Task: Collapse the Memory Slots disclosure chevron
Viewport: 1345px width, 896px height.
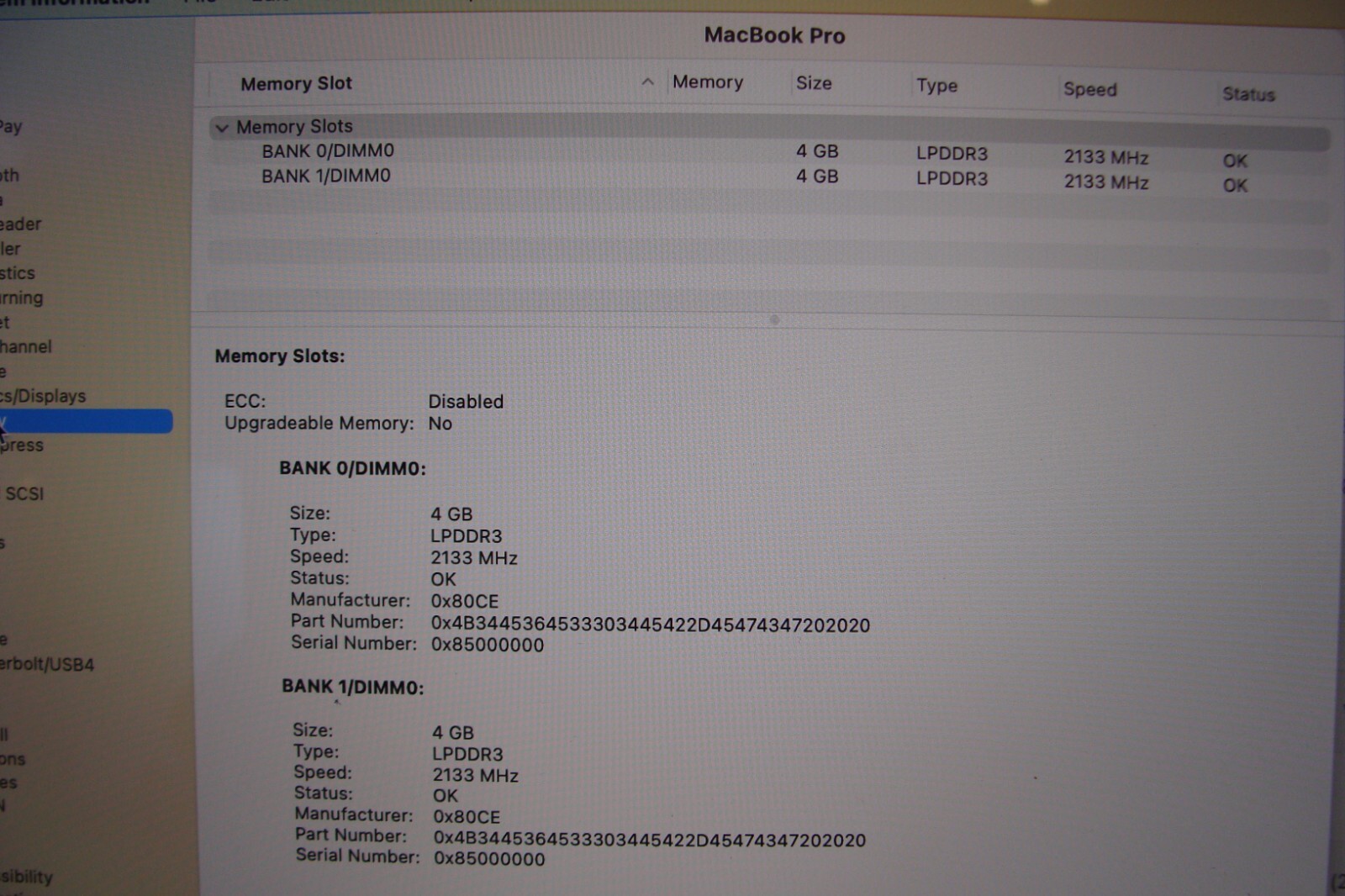Action: point(222,128)
